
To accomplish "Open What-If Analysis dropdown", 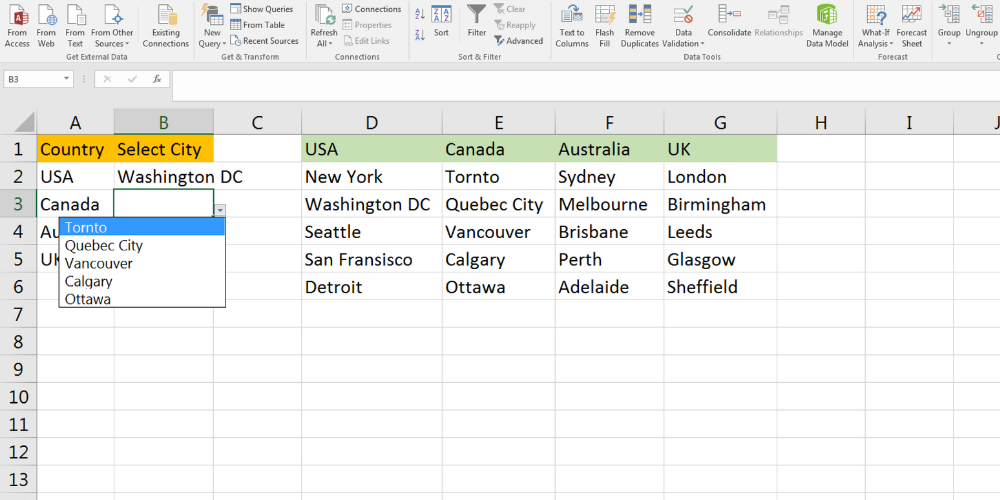I will 877,26.
